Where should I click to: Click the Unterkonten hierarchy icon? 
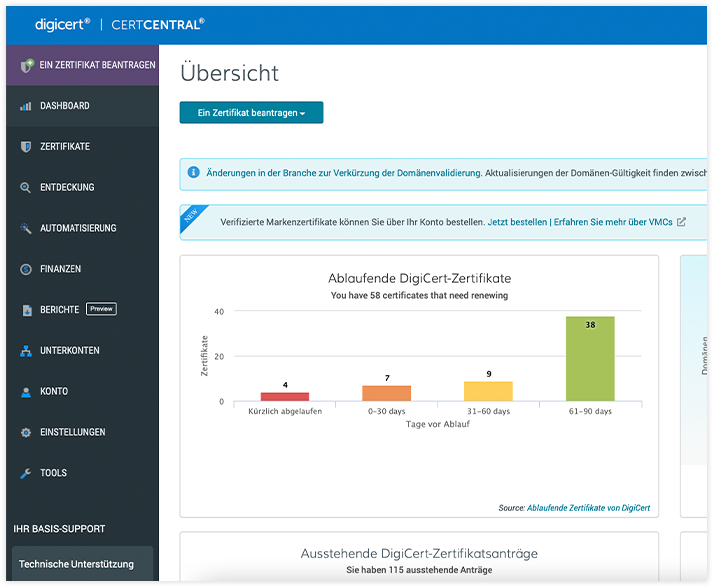[26, 351]
